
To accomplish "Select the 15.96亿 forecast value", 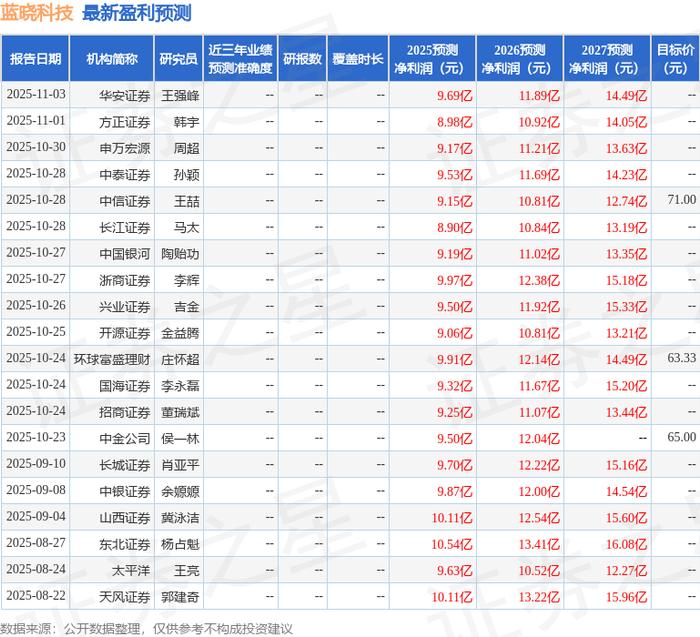I will pos(626,597).
